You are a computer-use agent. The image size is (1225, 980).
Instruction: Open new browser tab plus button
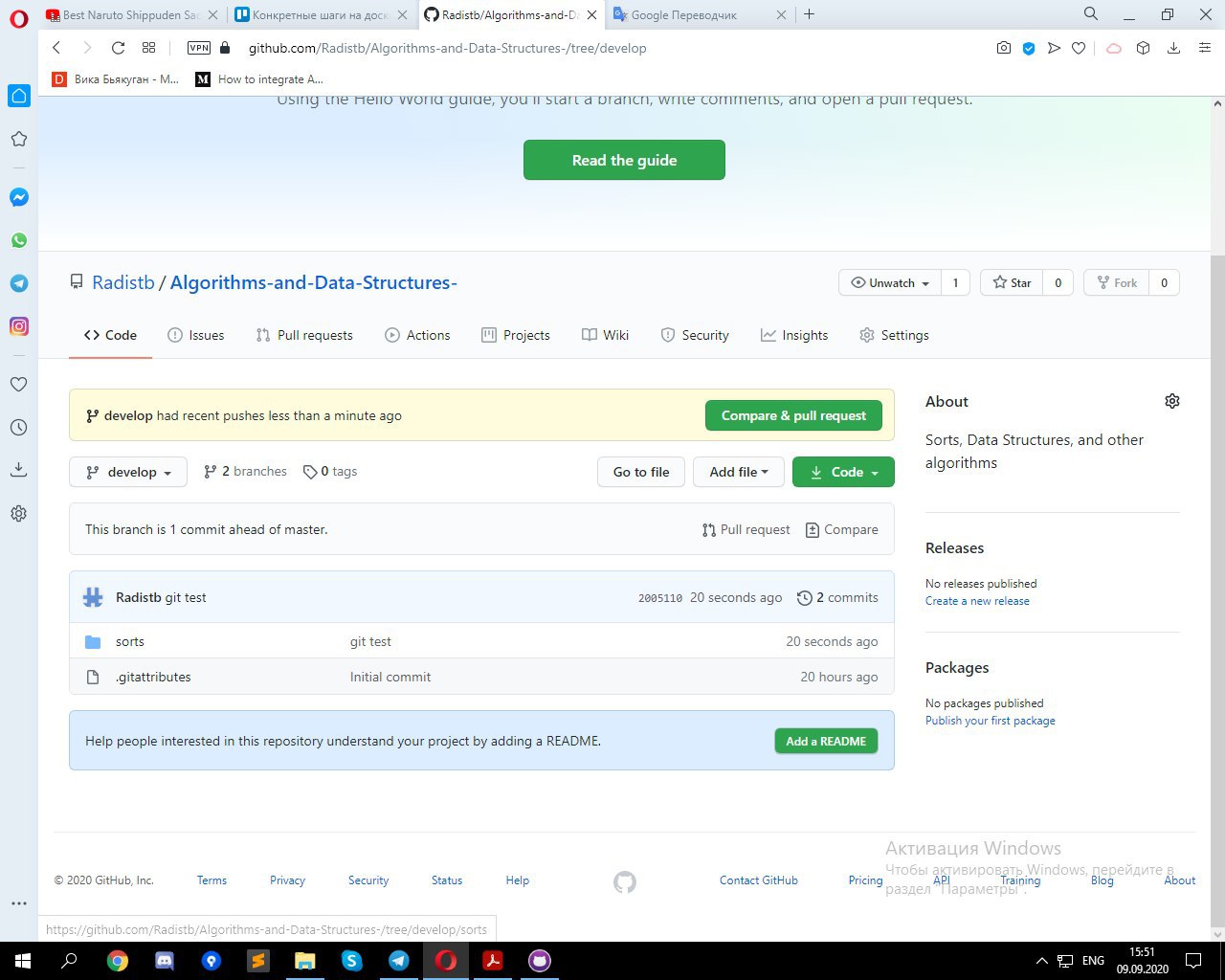[810, 13]
